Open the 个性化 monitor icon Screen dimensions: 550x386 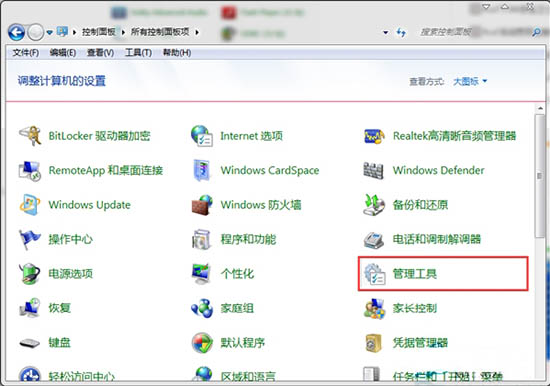[201, 273]
